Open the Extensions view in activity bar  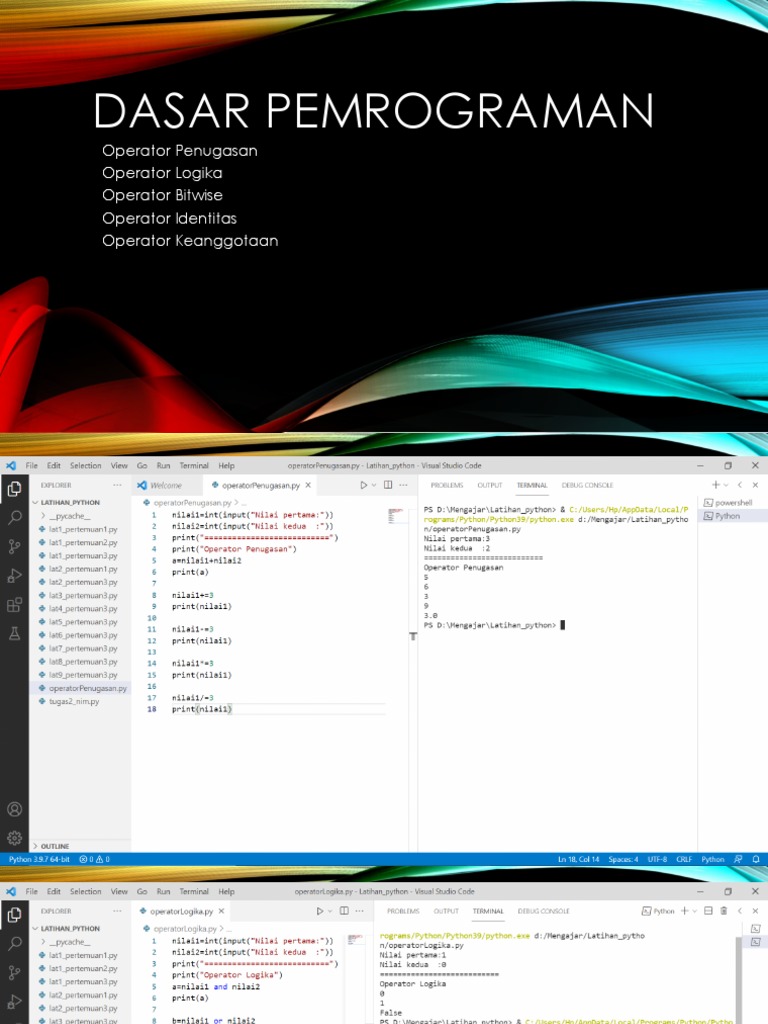point(14,604)
